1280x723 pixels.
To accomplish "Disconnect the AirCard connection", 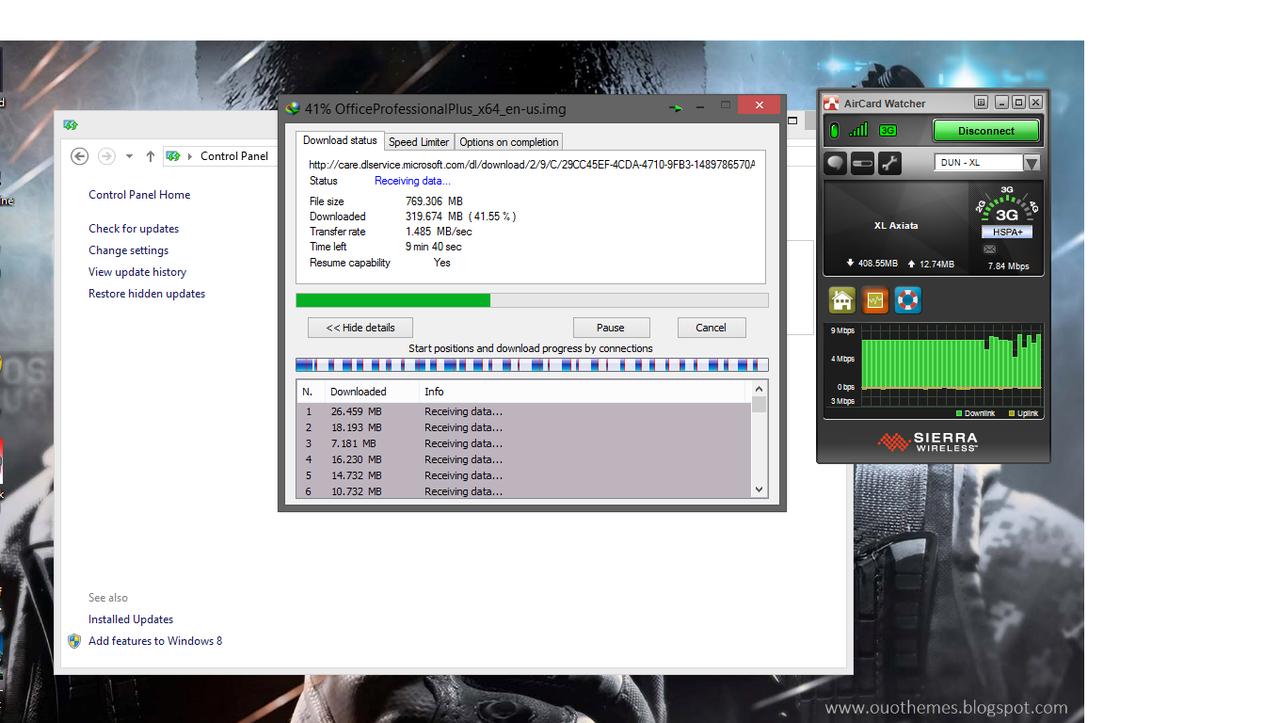I will (986, 131).
